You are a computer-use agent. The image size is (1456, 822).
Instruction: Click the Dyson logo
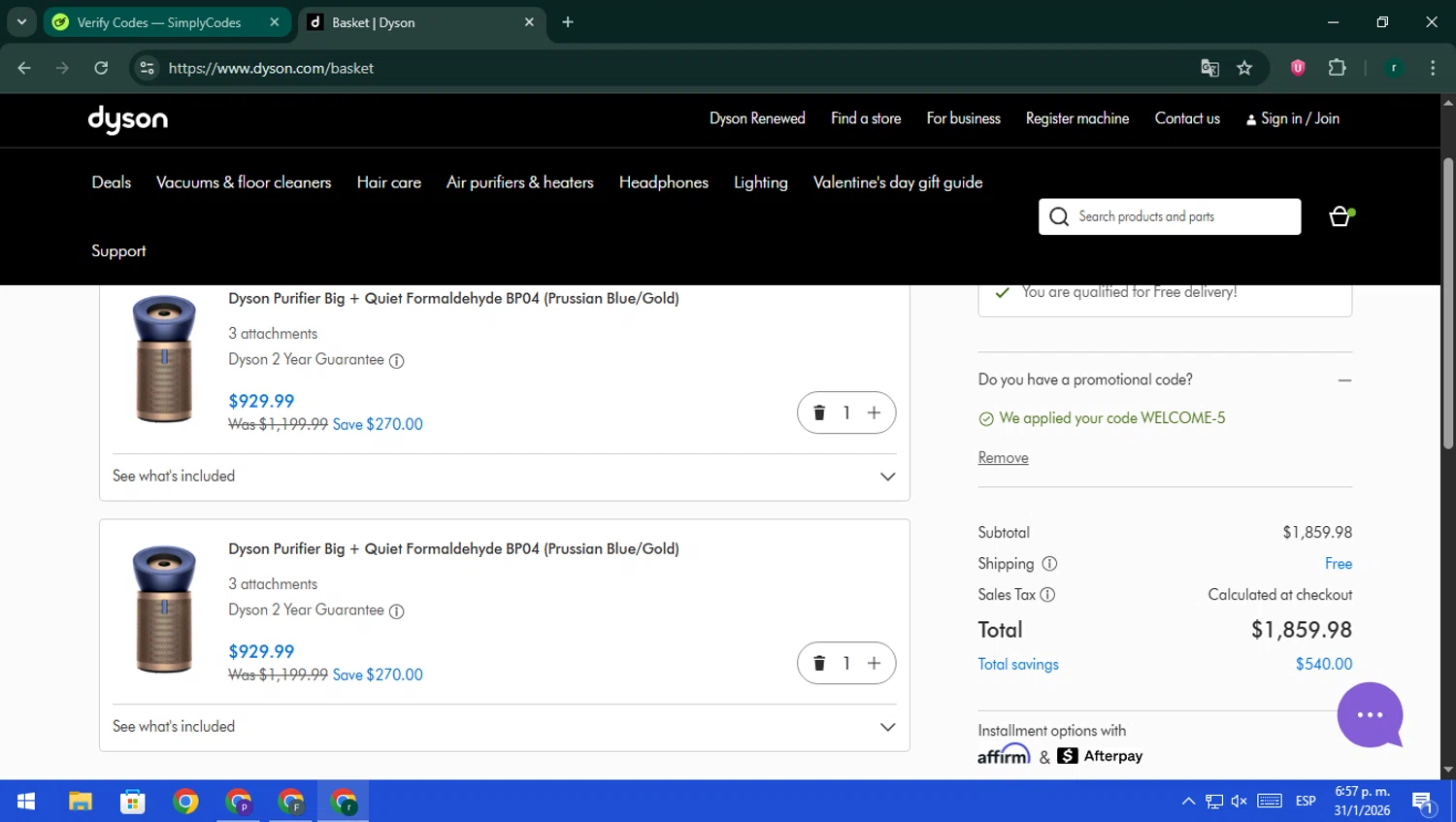coord(128,119)
